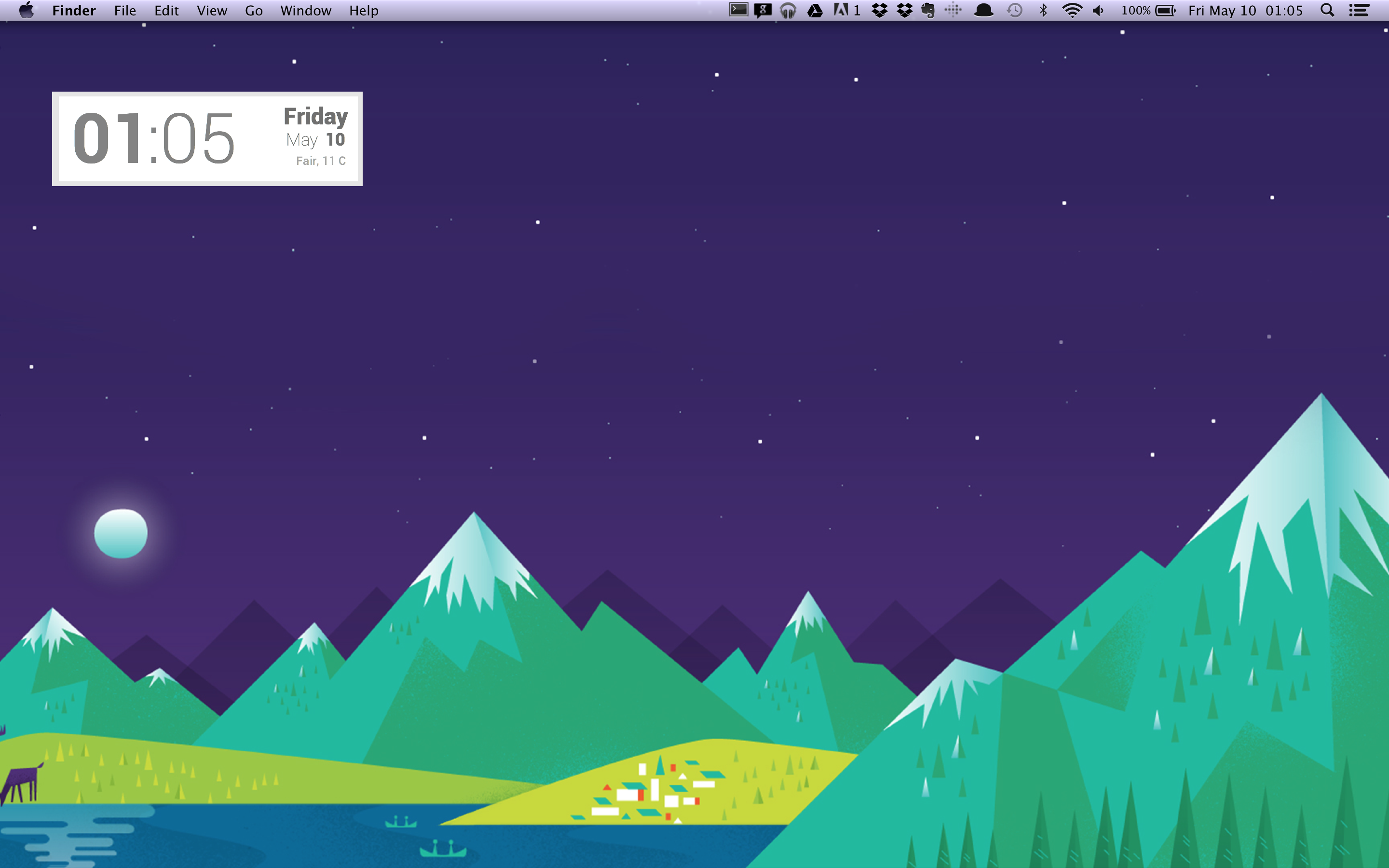The image size is (1389, 868).
Task: Open the Wi-Fi status menu
Action: [1072, 10]
